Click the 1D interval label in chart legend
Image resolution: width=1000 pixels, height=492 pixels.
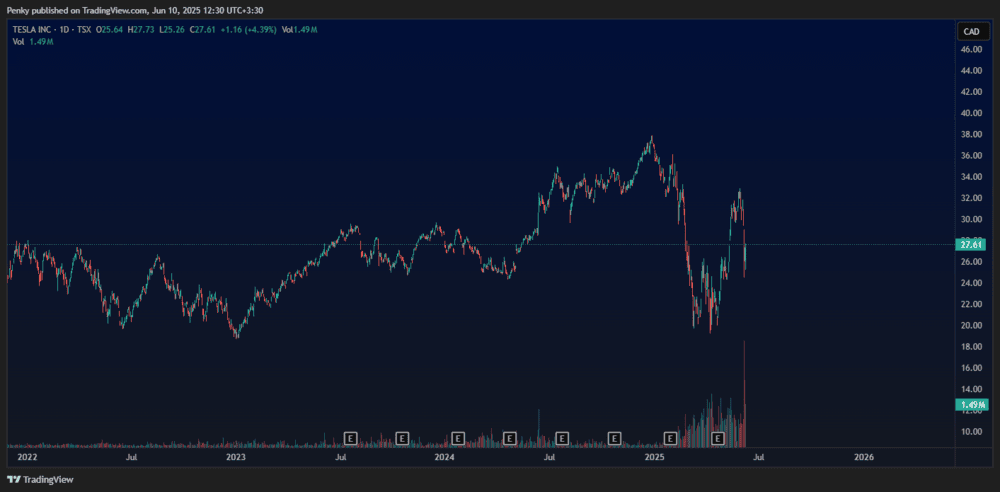pyautogui.click(x=64, y=30)
